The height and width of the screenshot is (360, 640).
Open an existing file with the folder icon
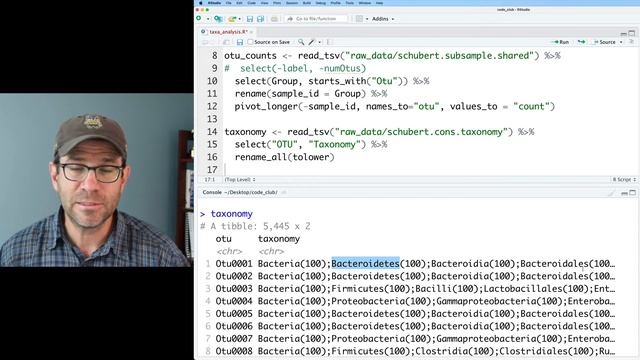[232, 19]
